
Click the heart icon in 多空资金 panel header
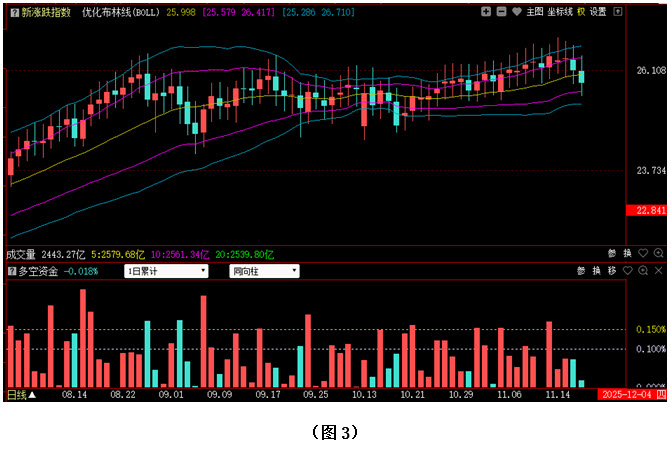(x=627, y=271)
